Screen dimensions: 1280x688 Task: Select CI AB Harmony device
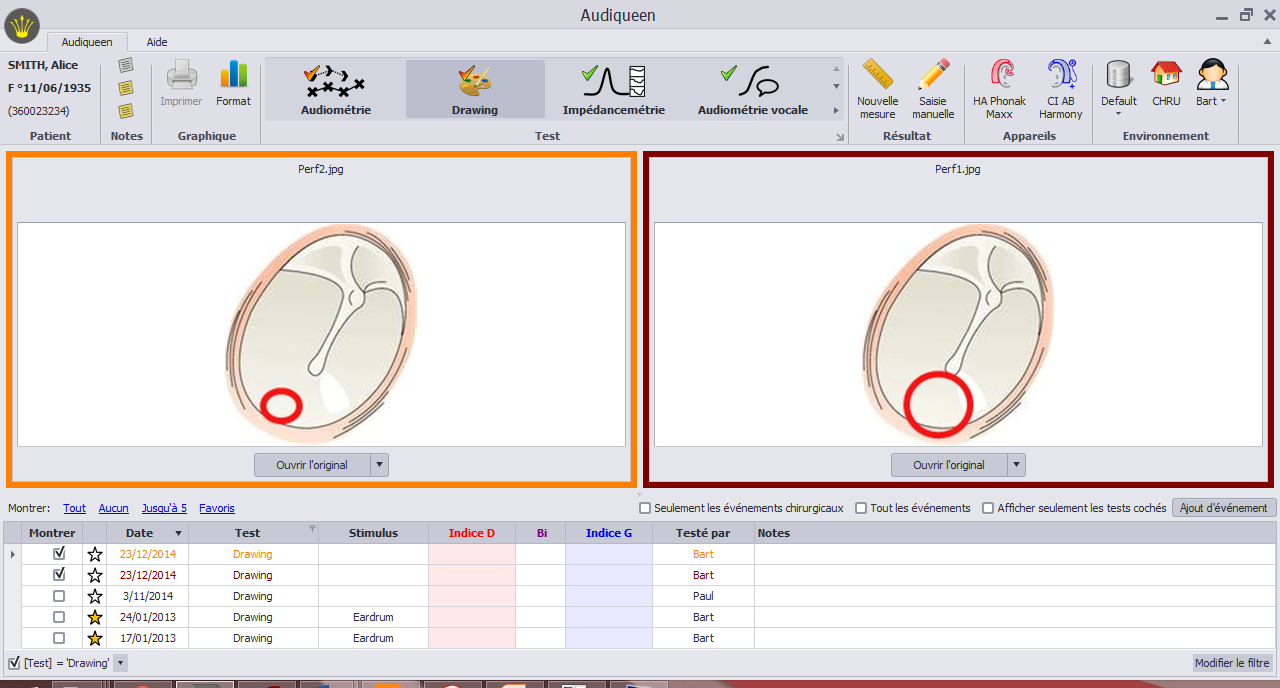tap(1061, 88)
